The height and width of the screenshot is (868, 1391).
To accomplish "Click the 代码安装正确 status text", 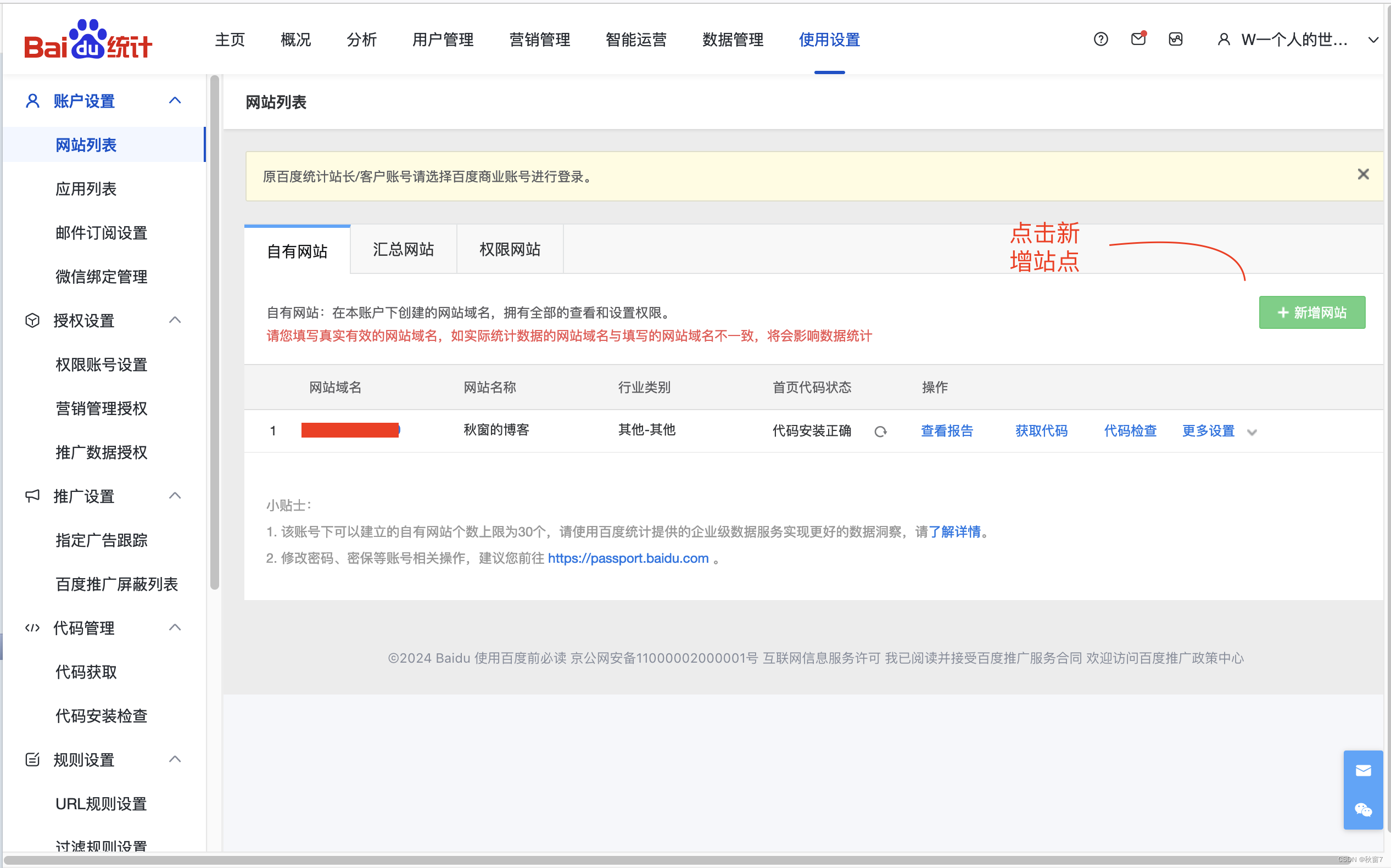I will (811, 431).
